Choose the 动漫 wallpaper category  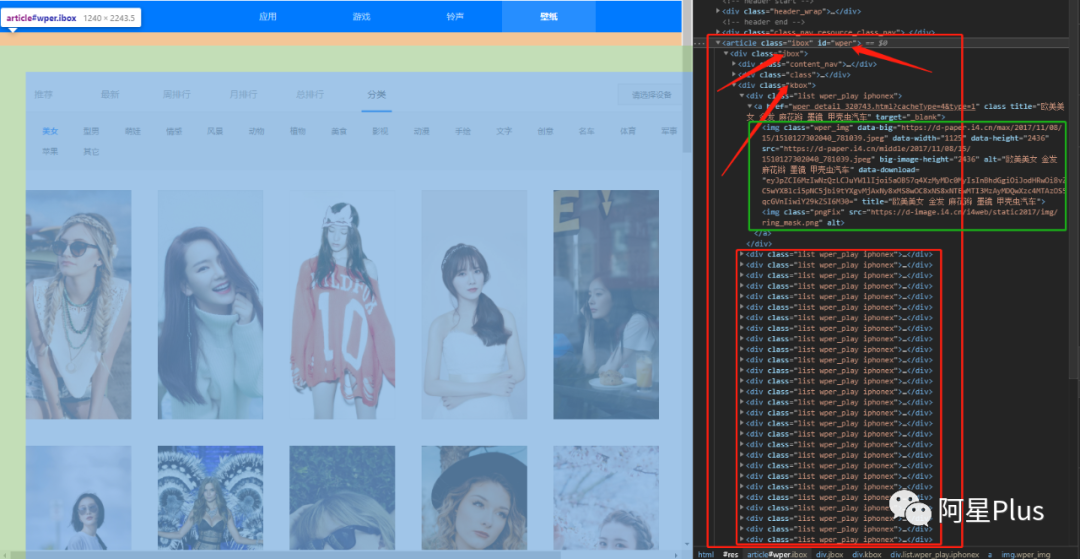coord(422,131)
